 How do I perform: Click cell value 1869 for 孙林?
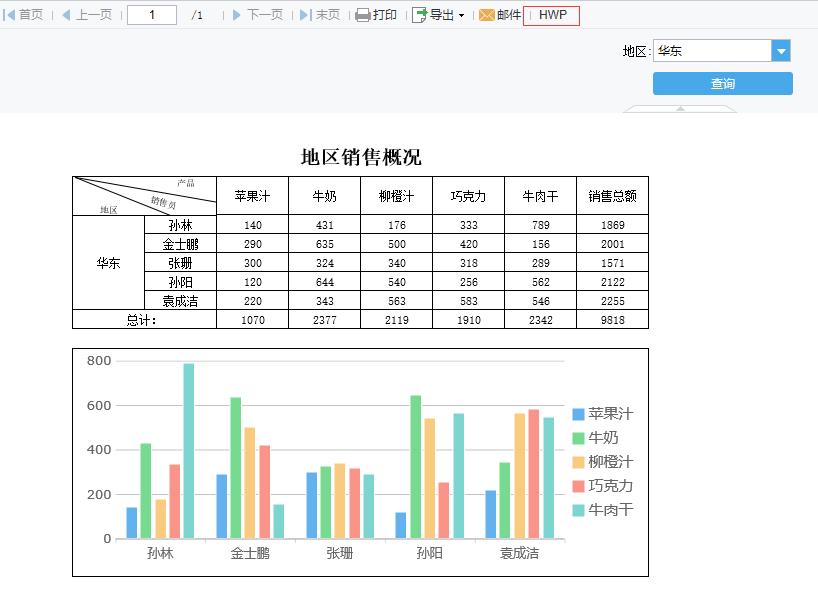612,225
